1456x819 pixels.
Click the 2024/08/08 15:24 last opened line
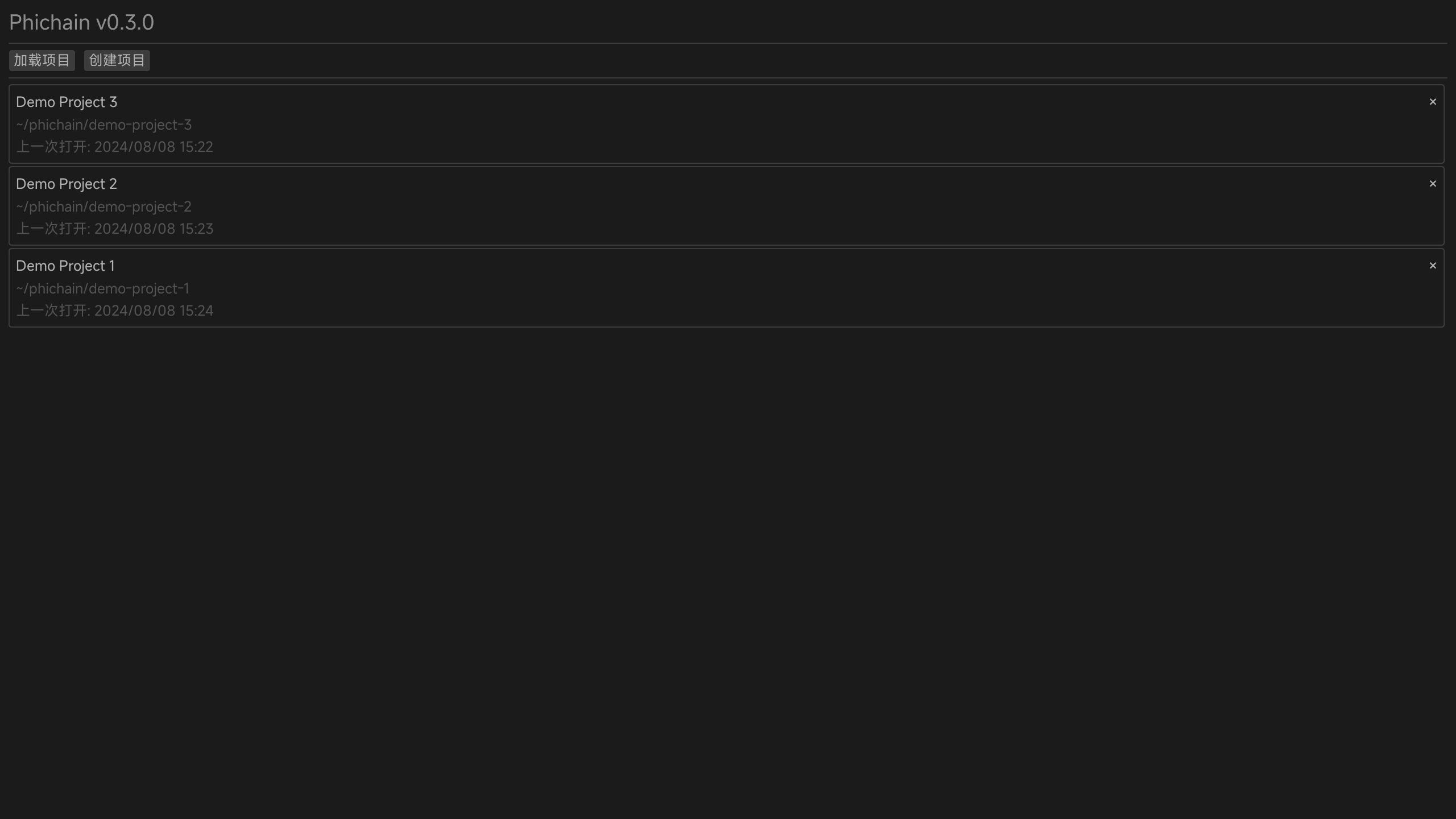114,311
